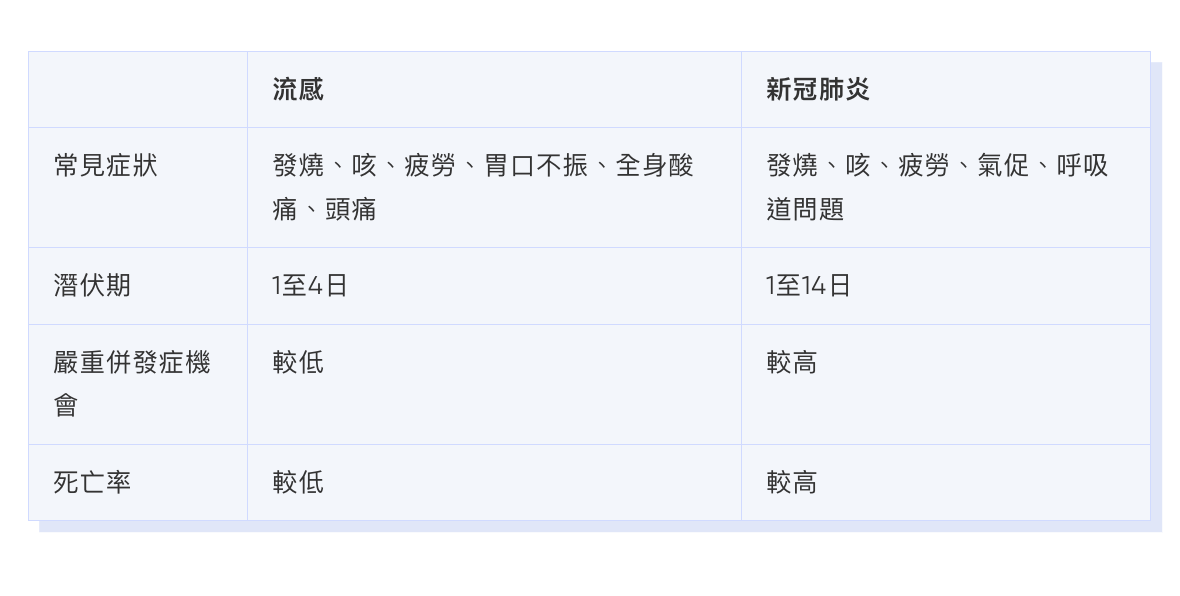Select 較高 in the 死亡率 row

pos(792,483)
